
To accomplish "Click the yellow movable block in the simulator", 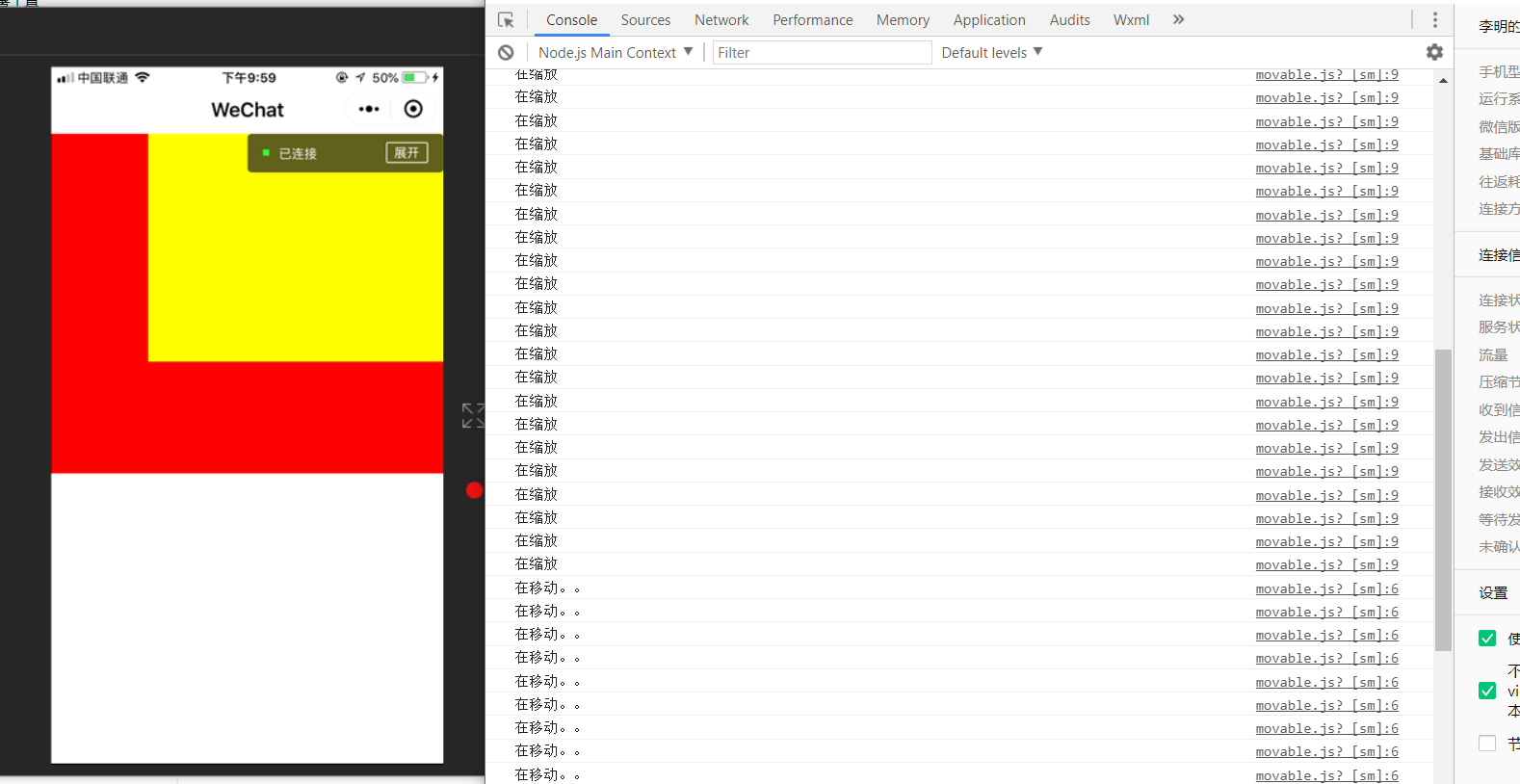I will coord(296,248).
